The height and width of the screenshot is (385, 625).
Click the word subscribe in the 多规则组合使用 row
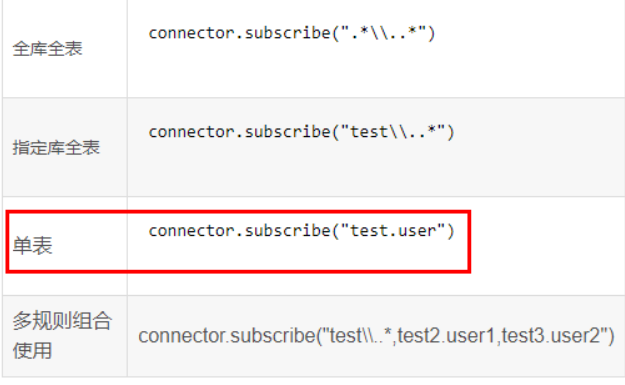(273, 336)
